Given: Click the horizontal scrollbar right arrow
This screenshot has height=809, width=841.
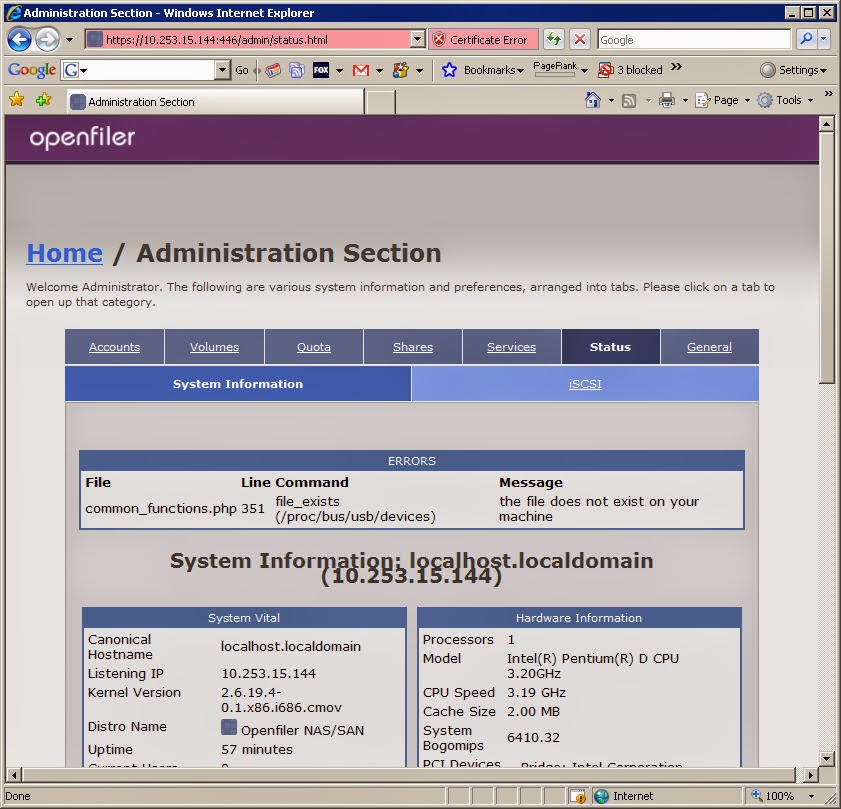Looking at the screenshot, I should pyautogui.click(x=810, y=775).
